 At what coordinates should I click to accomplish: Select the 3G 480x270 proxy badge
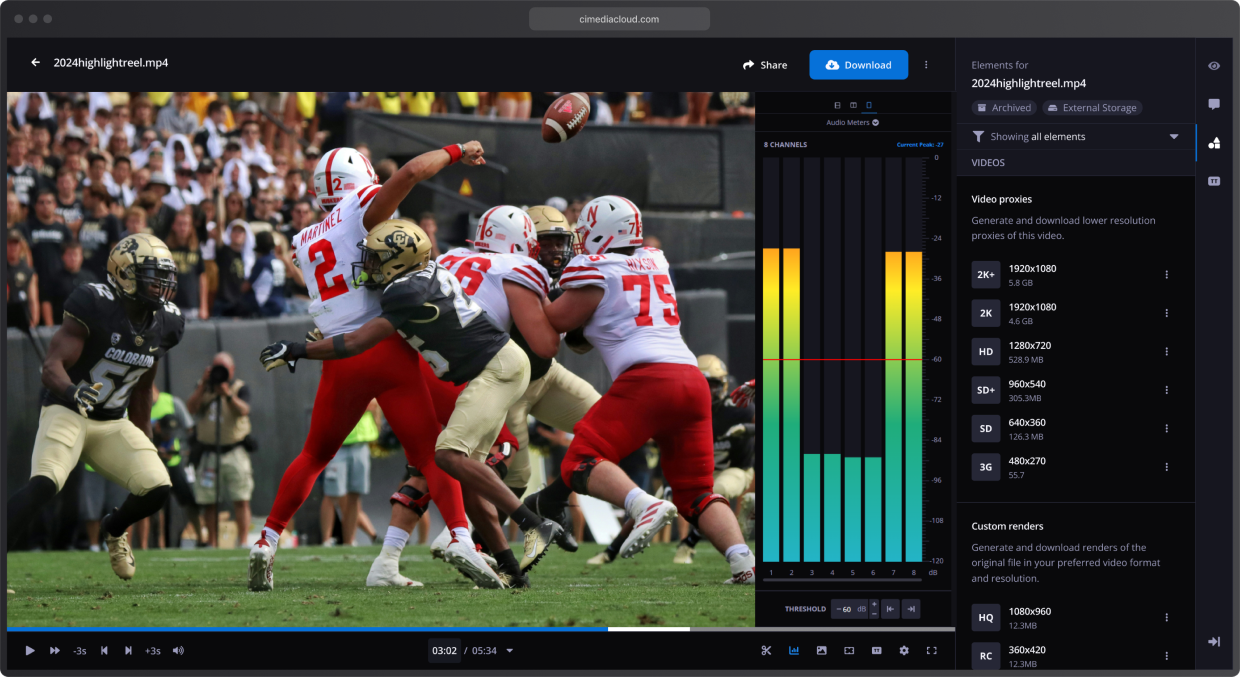pyautogui.click(x=986, y=467)
